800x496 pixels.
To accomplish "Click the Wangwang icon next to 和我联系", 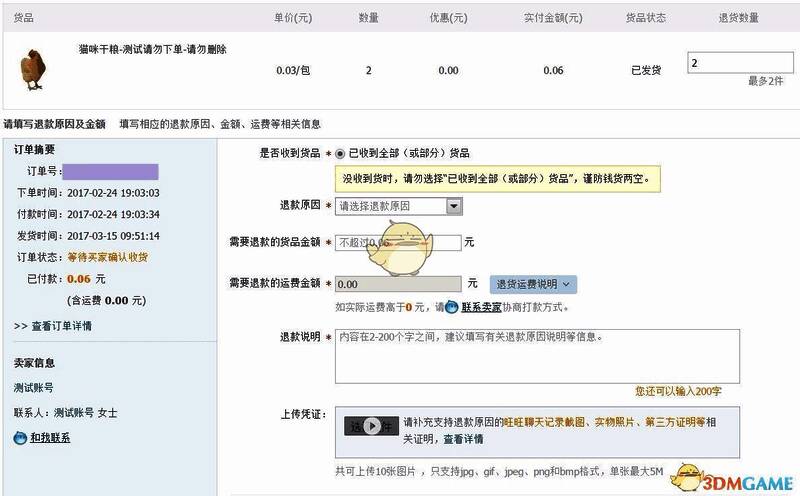I will [20, 438].
